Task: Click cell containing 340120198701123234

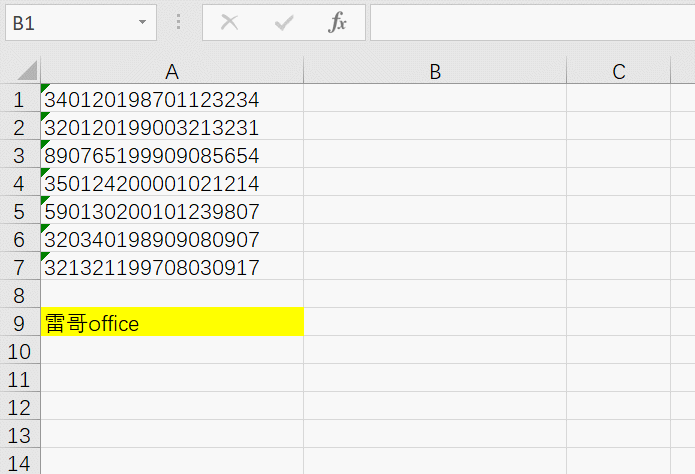Action: click(152, 99)
